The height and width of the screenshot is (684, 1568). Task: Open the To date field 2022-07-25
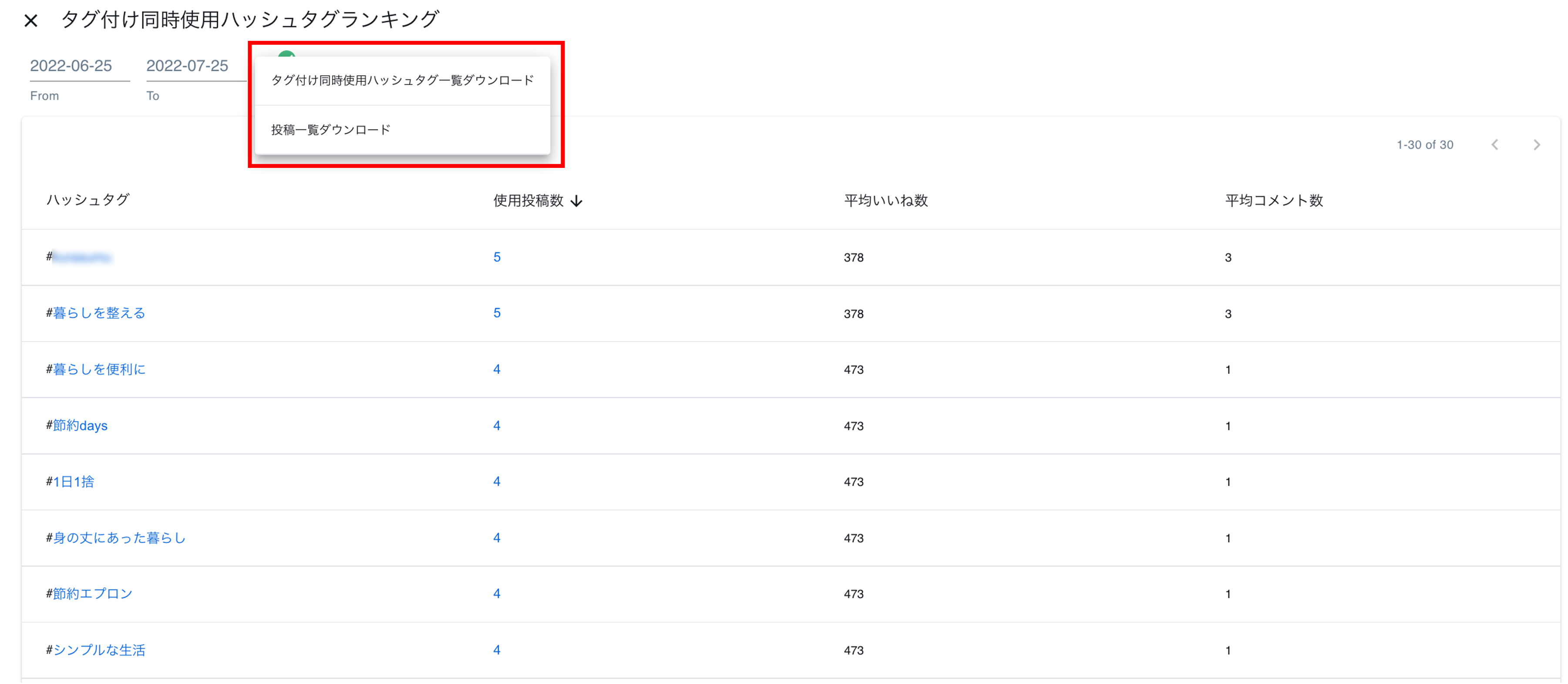(x=188, y=66)
